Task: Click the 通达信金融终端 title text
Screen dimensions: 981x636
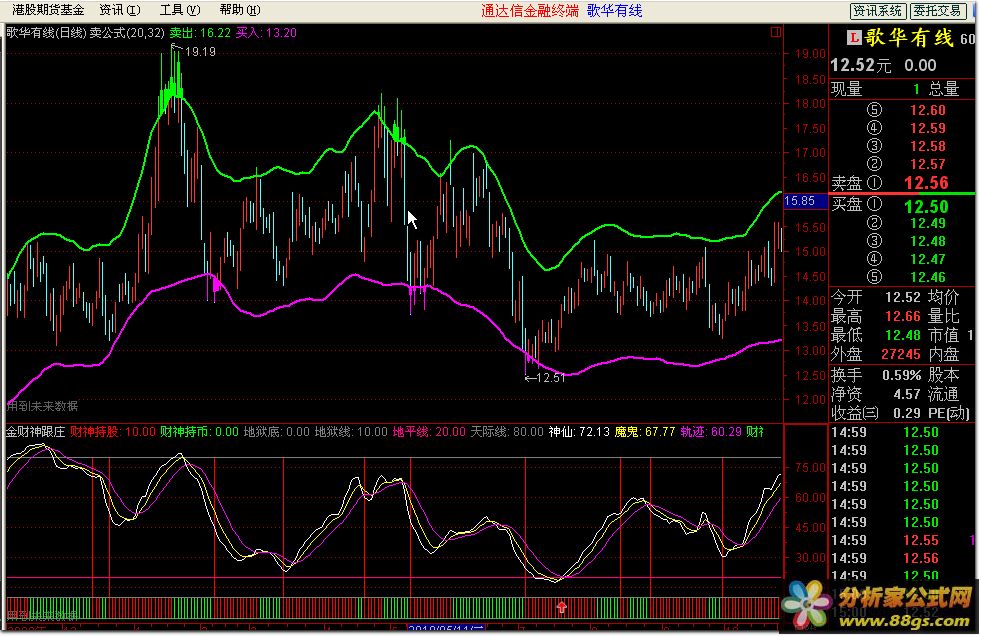Action: pos(530,11)
